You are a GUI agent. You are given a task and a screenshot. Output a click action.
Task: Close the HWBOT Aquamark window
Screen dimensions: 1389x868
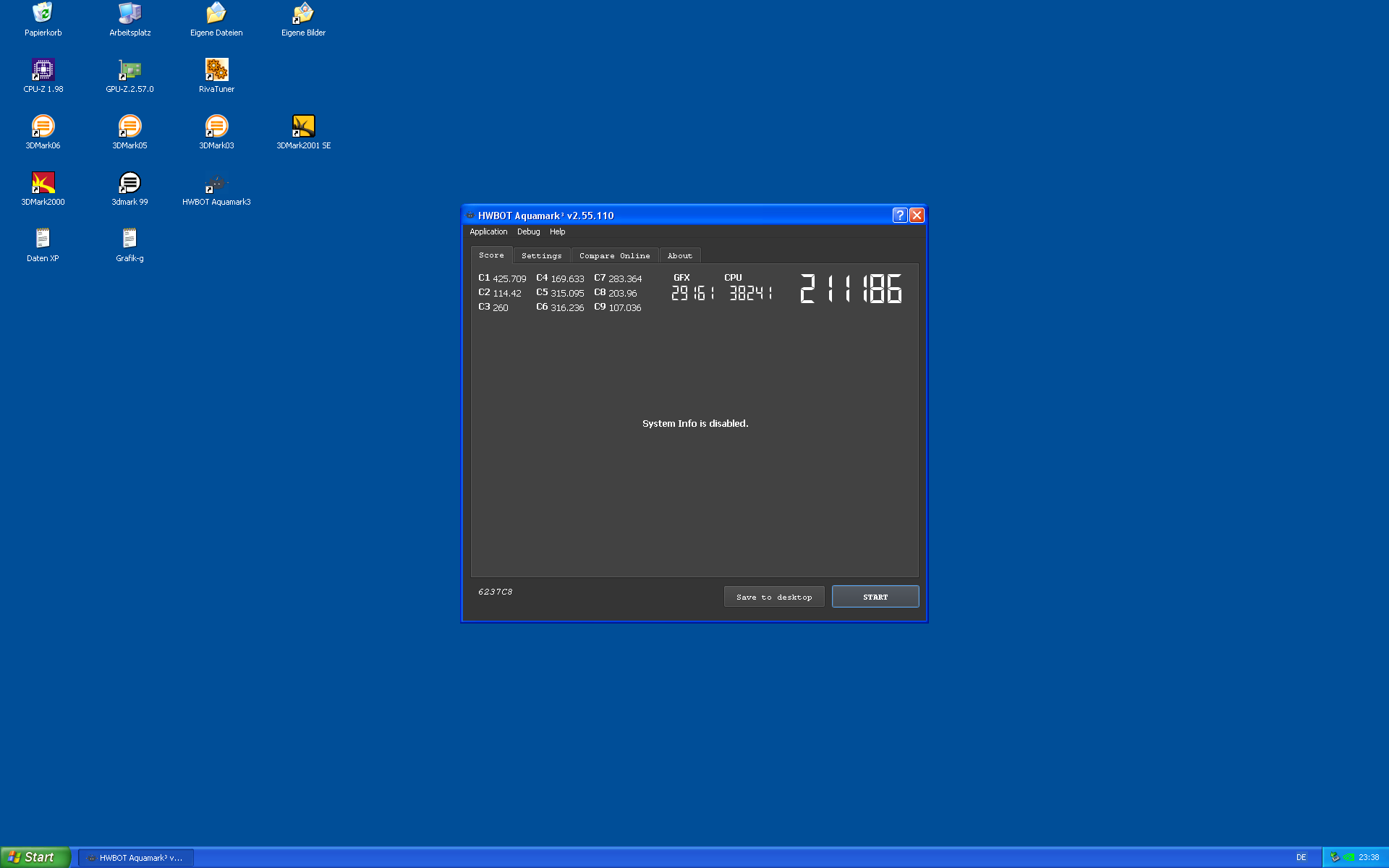coord(917,216)
